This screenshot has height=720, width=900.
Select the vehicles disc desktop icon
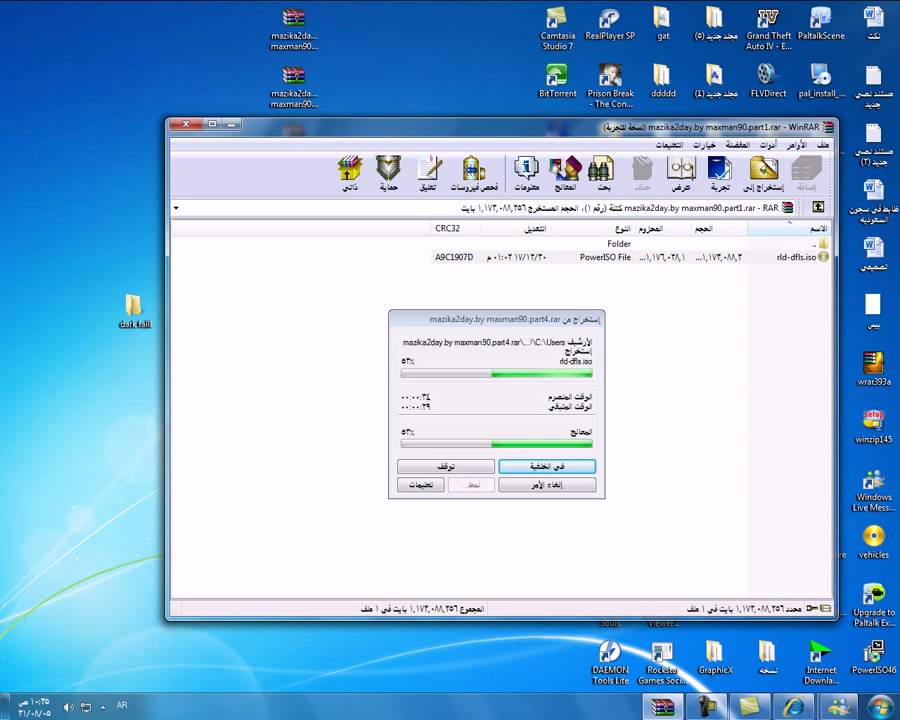pos(873,542)
